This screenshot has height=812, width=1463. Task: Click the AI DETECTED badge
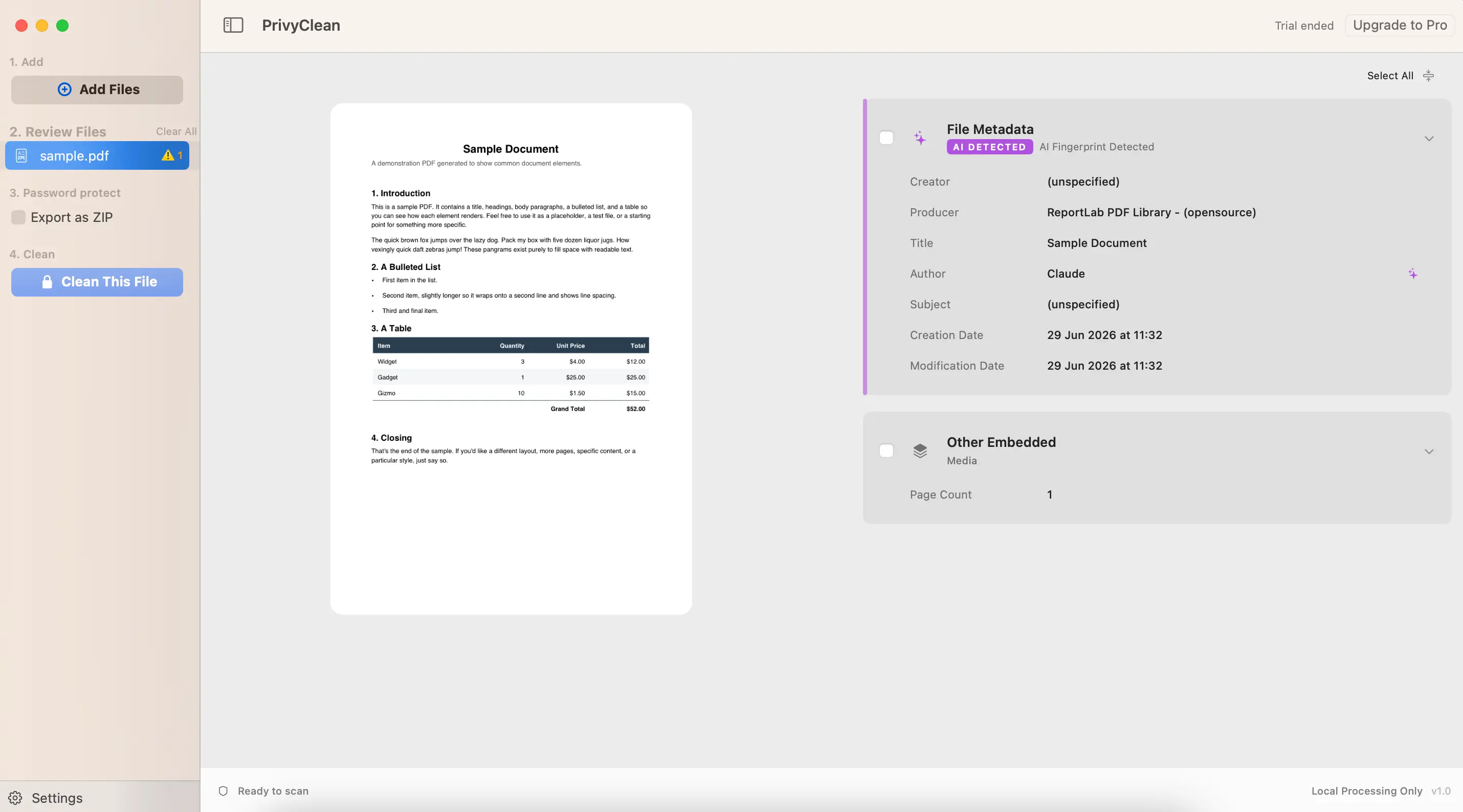(989, 147)
